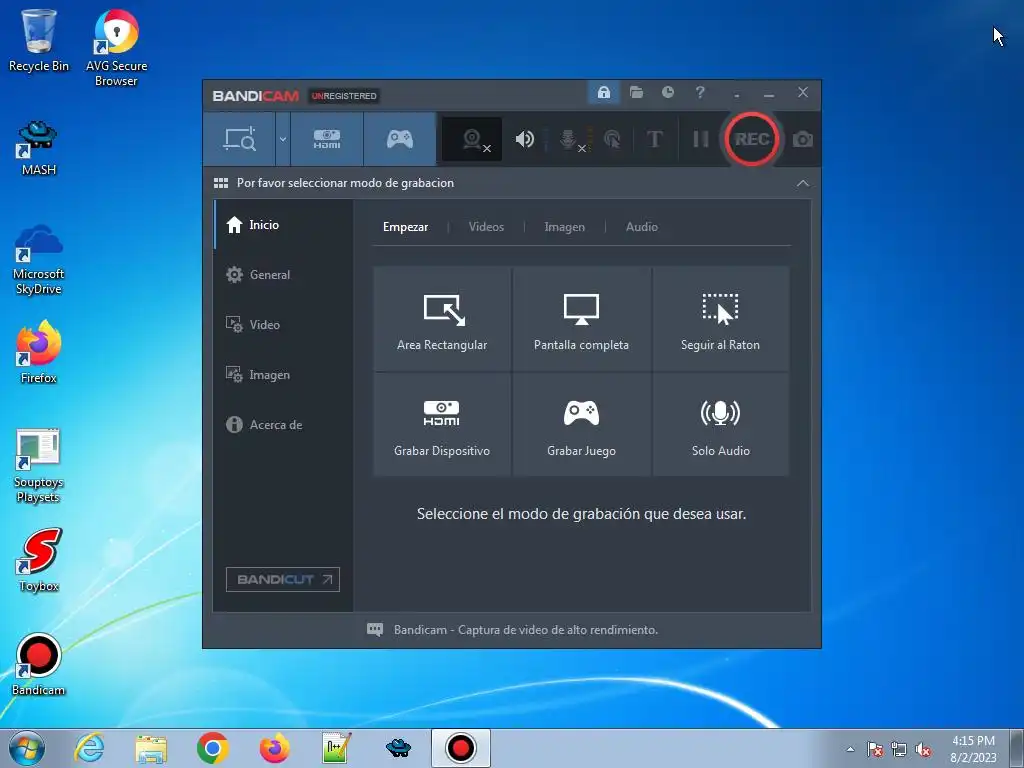Open the output folder icon
This screenshot has width=1024, height=768.
[x=636, y=93]
